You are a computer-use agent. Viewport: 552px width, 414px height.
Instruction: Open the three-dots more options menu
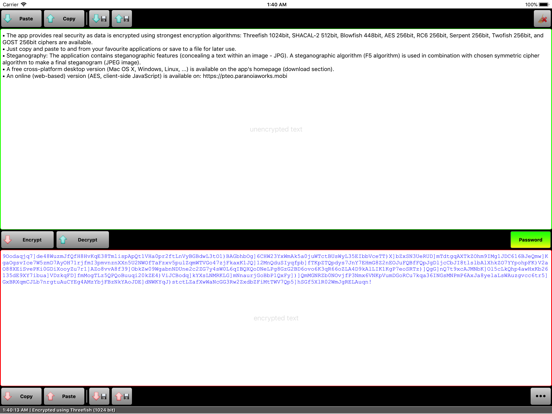click(540, 396)
